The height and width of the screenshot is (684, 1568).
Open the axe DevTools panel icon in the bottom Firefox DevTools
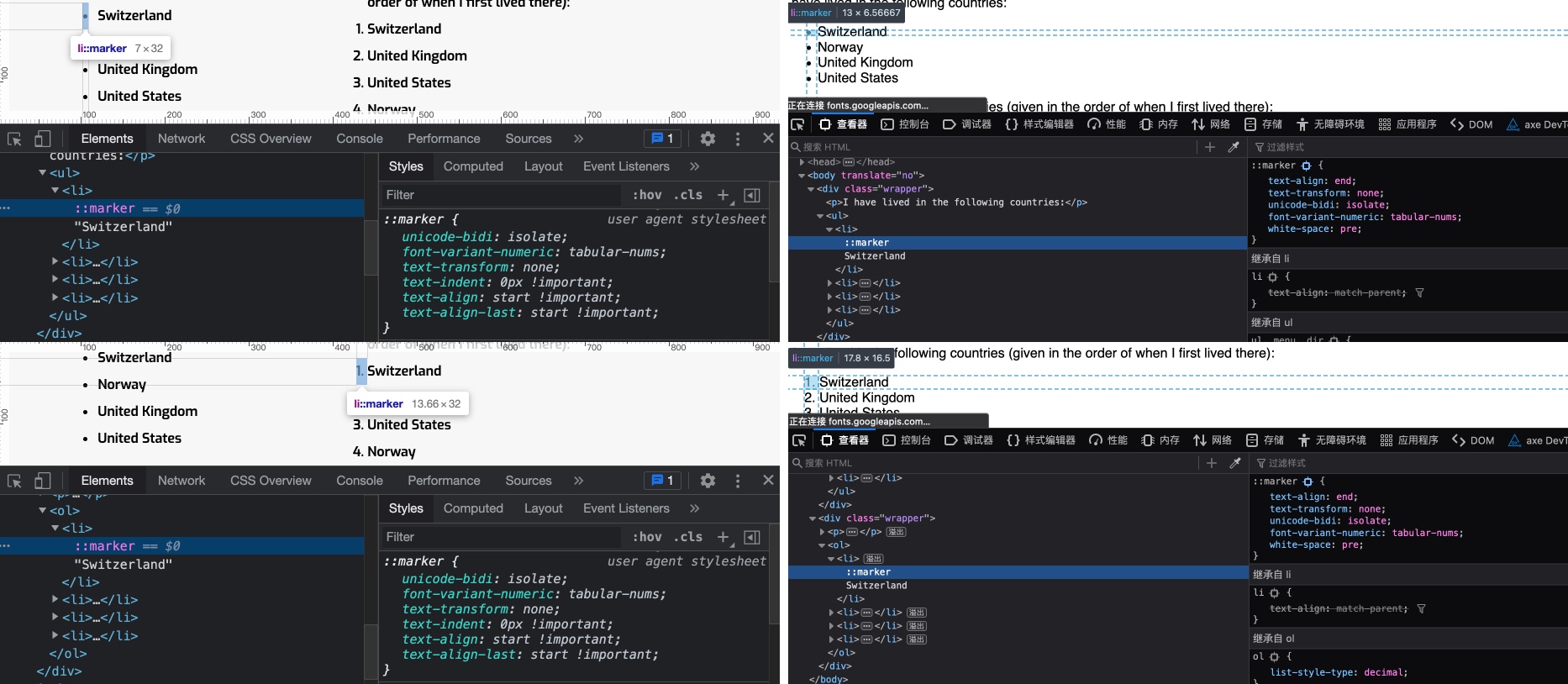(x=1514, y=440)
